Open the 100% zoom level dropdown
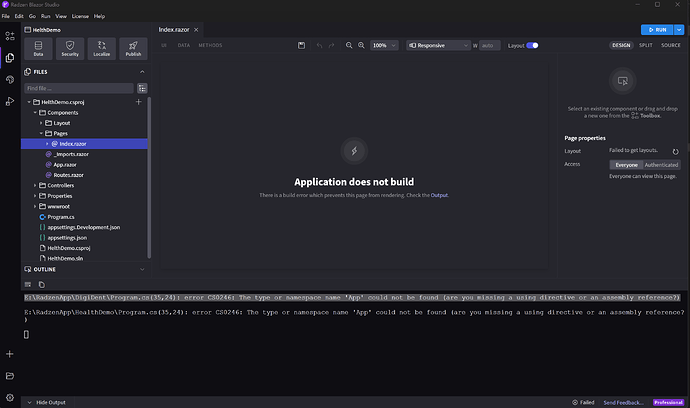This screenshot has height=408, width=690. point(384,45)
